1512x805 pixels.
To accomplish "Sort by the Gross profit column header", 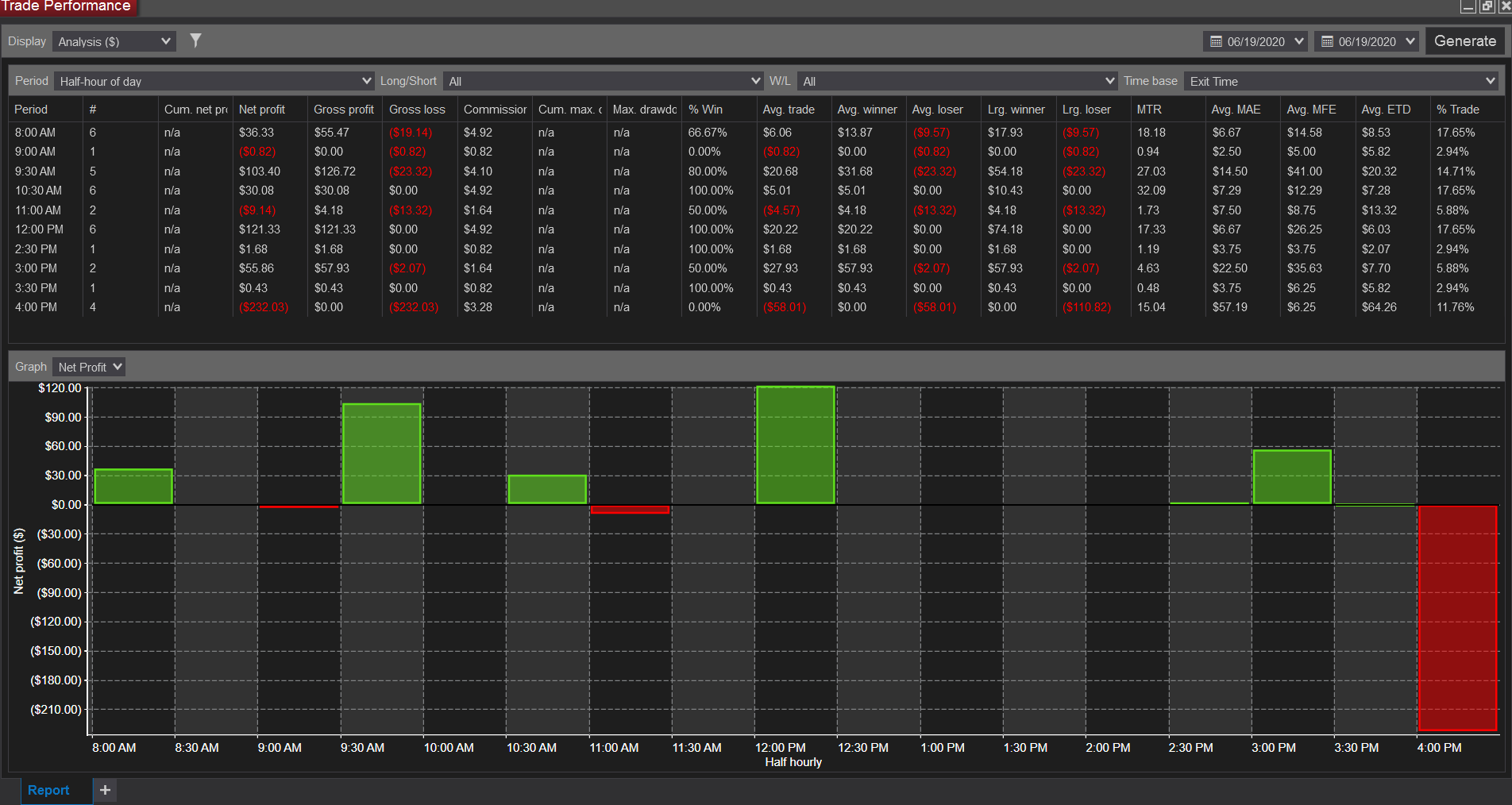I will coord(345,110).
